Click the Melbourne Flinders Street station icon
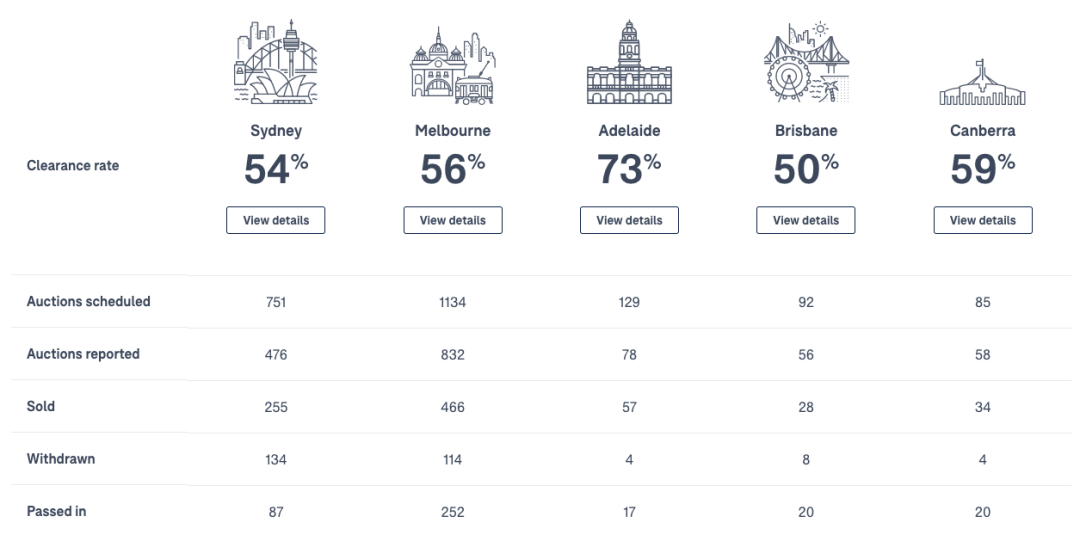This screenshot has height=541, width=1080. point(453,66)
